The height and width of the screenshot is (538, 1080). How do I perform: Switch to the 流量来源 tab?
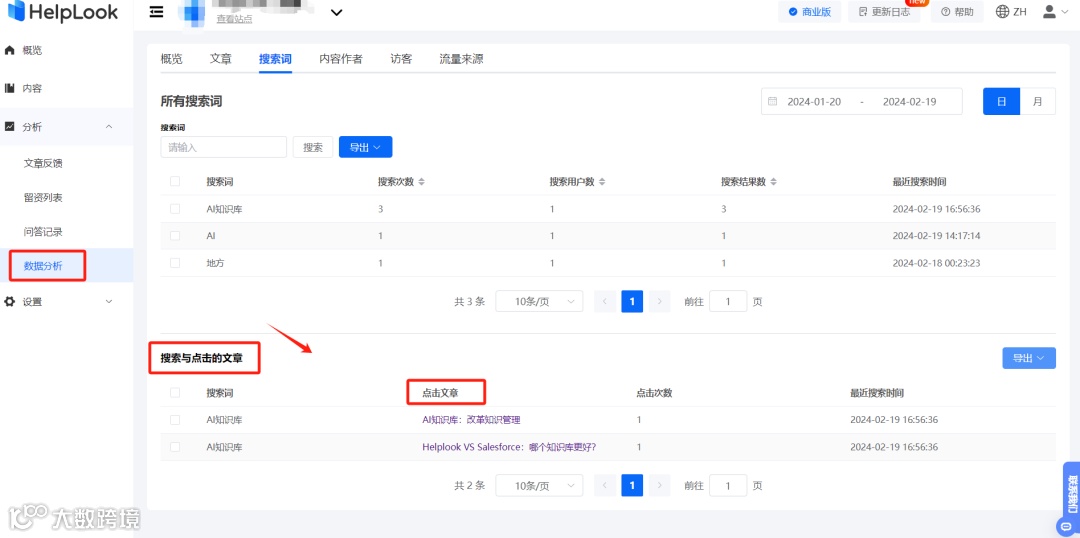pyautogui.click(x=461, y=59)
